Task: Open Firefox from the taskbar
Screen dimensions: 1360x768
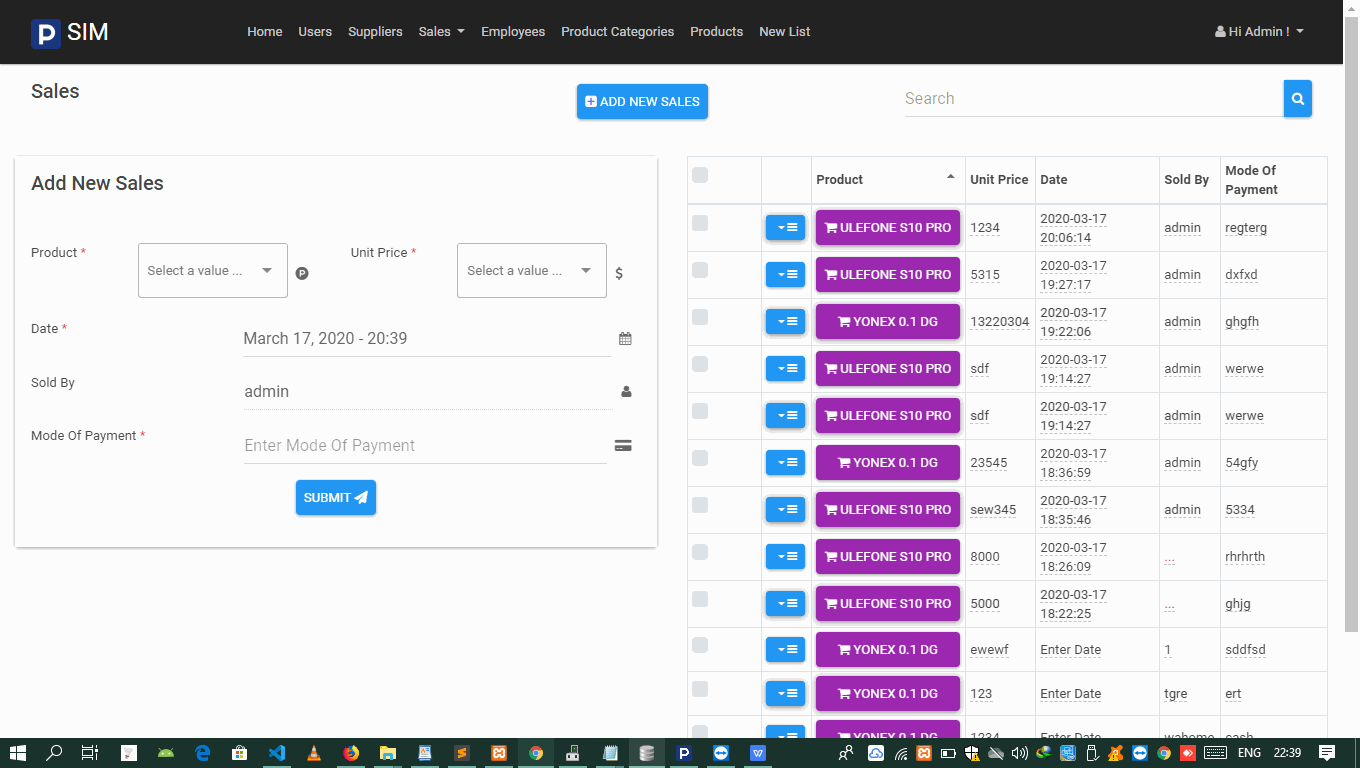Action: tap(351, 753)
